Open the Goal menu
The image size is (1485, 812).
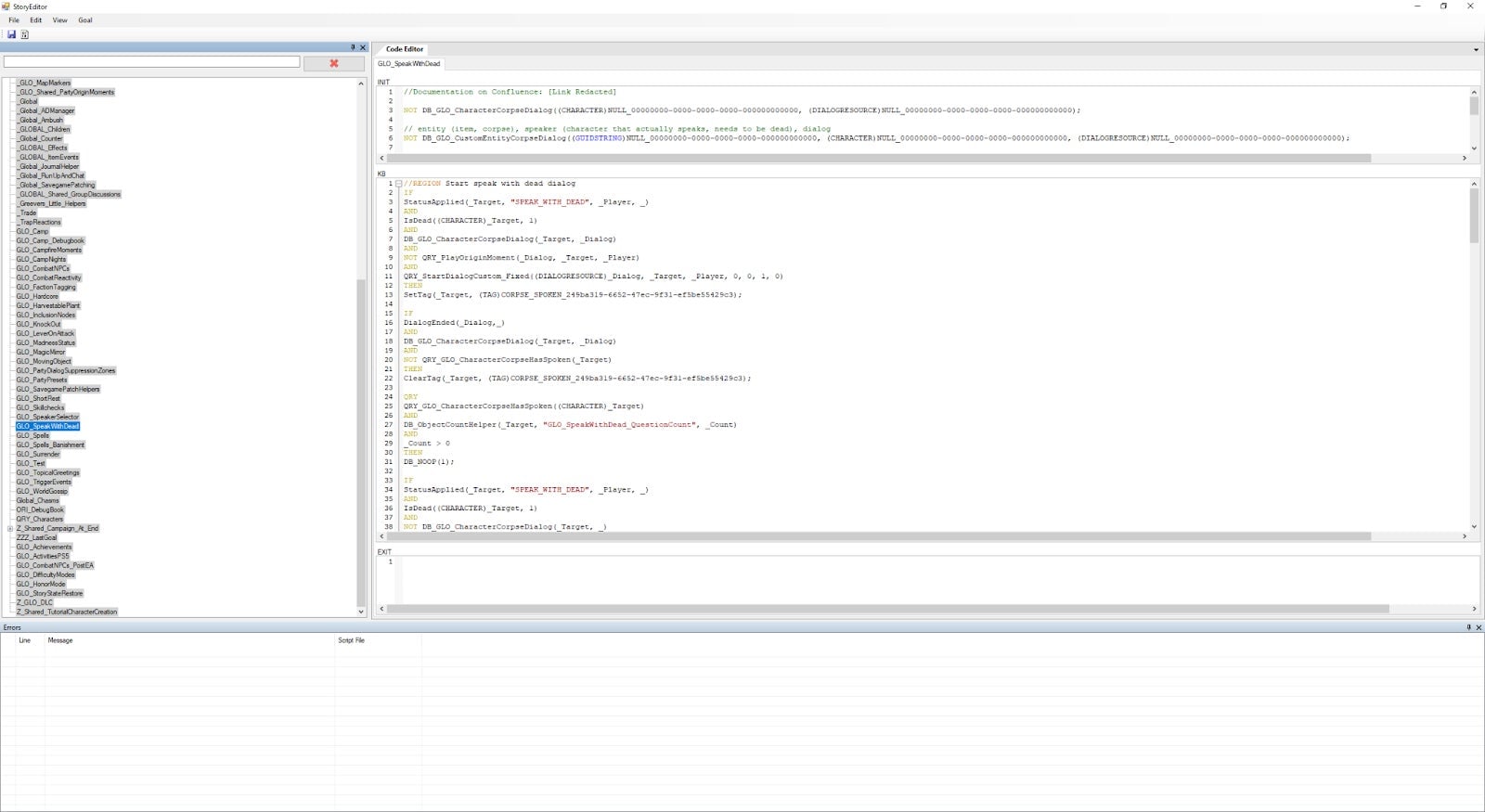84,19
